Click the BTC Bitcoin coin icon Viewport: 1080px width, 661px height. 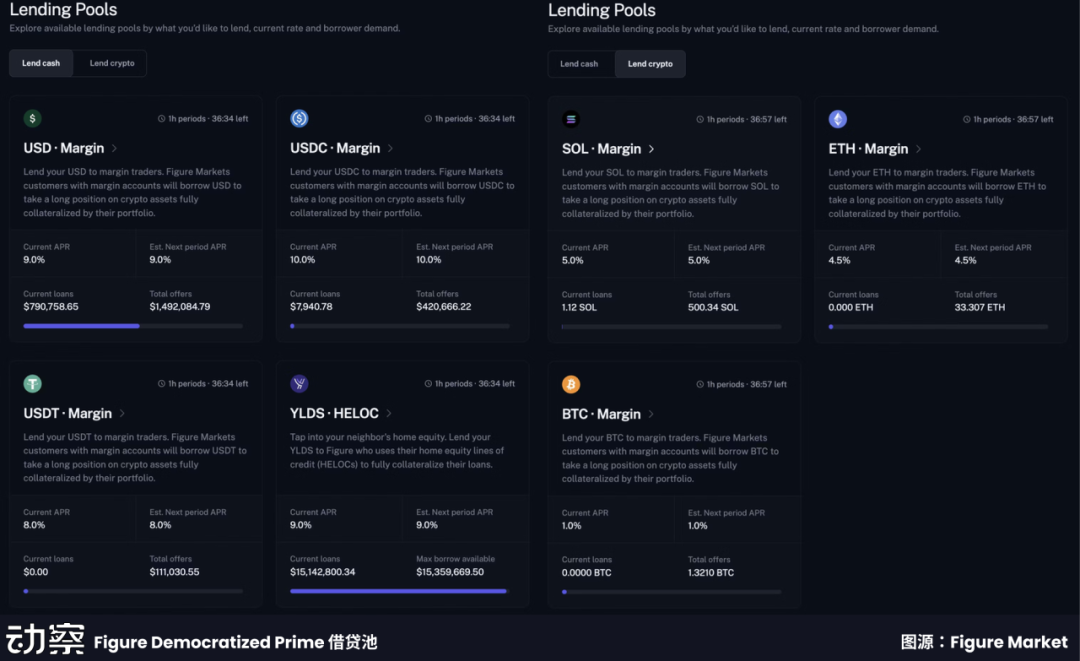571,385
